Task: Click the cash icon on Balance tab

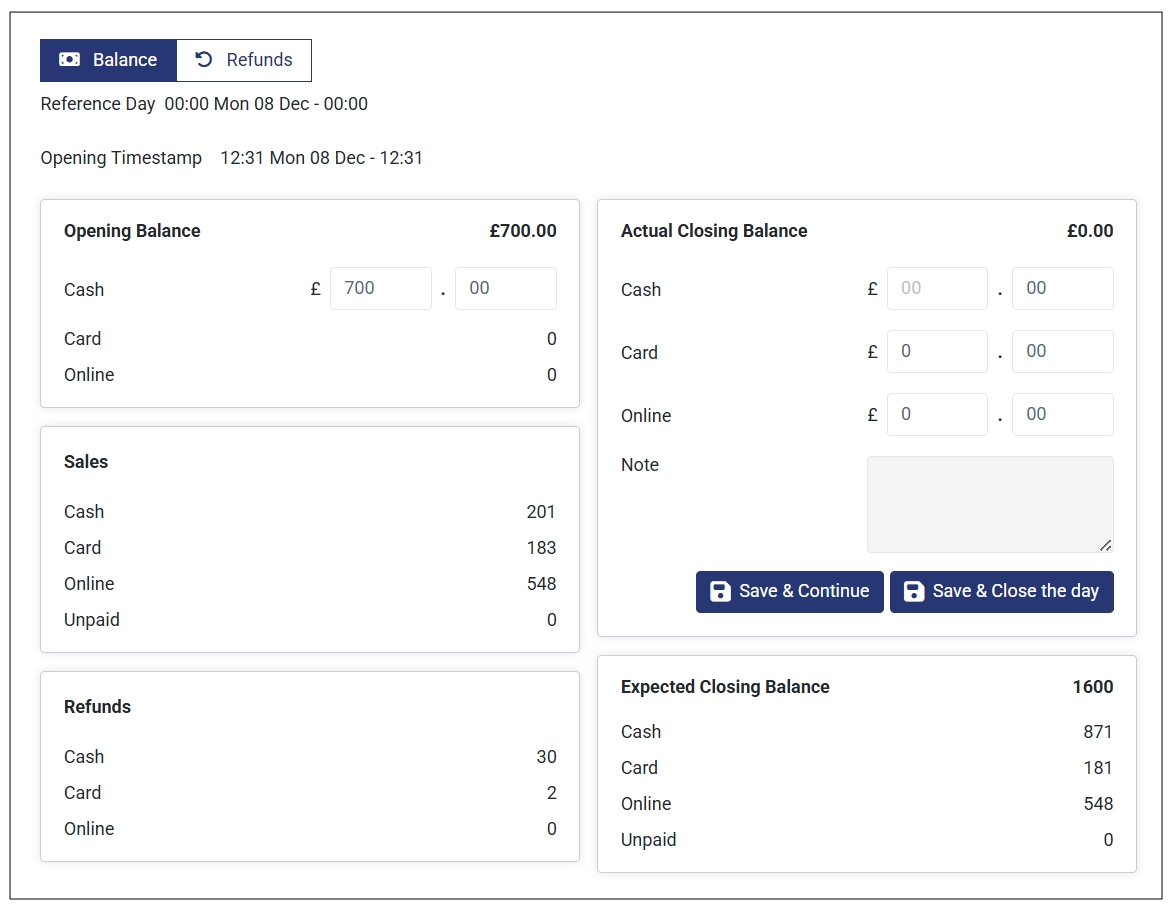Action: click(x=69, y=60)
